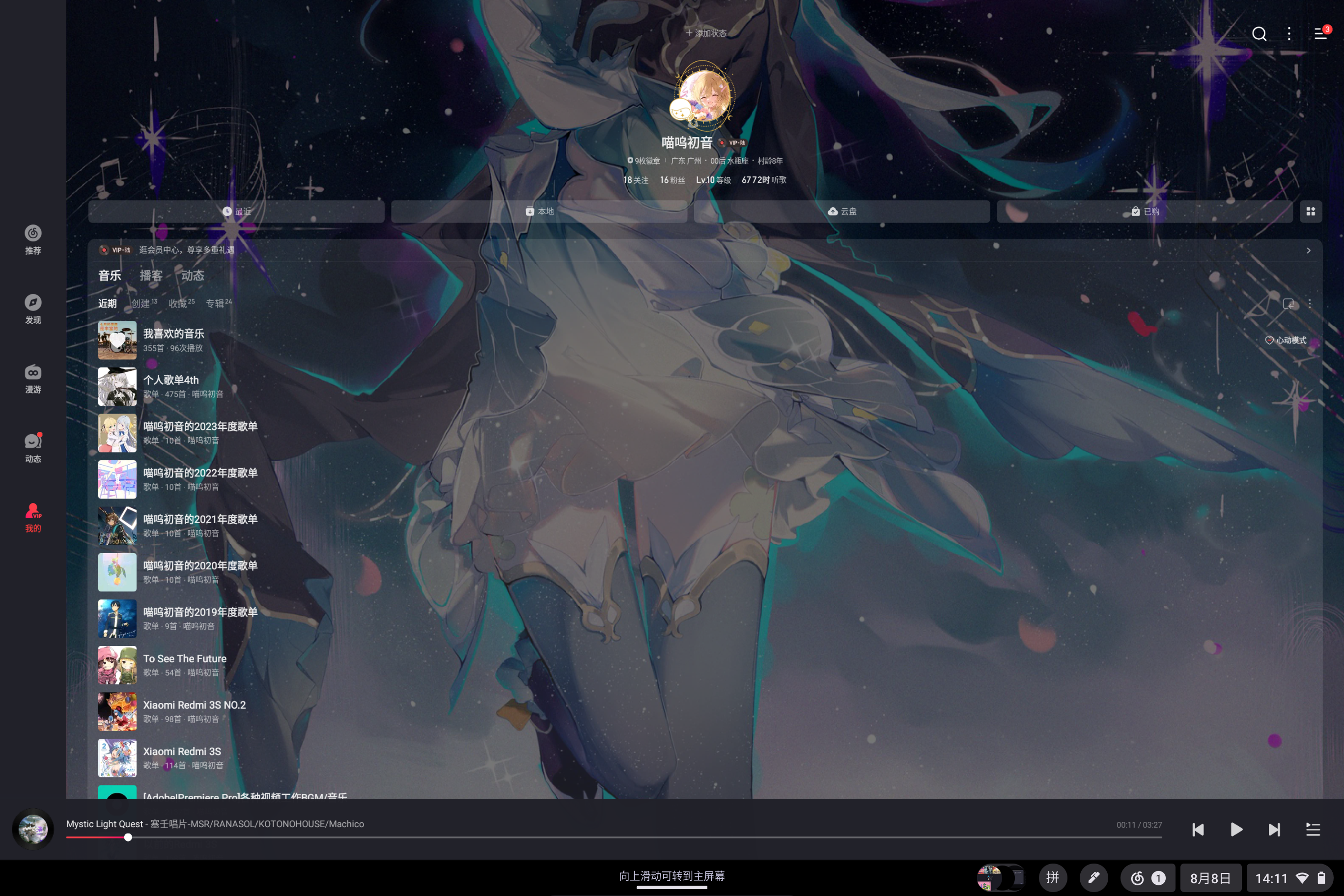Image resolution: width=1344 pixels, height=896 pixels.
Task: Open 动态 feed in the sidebar
Action: [x=32, y=448]
